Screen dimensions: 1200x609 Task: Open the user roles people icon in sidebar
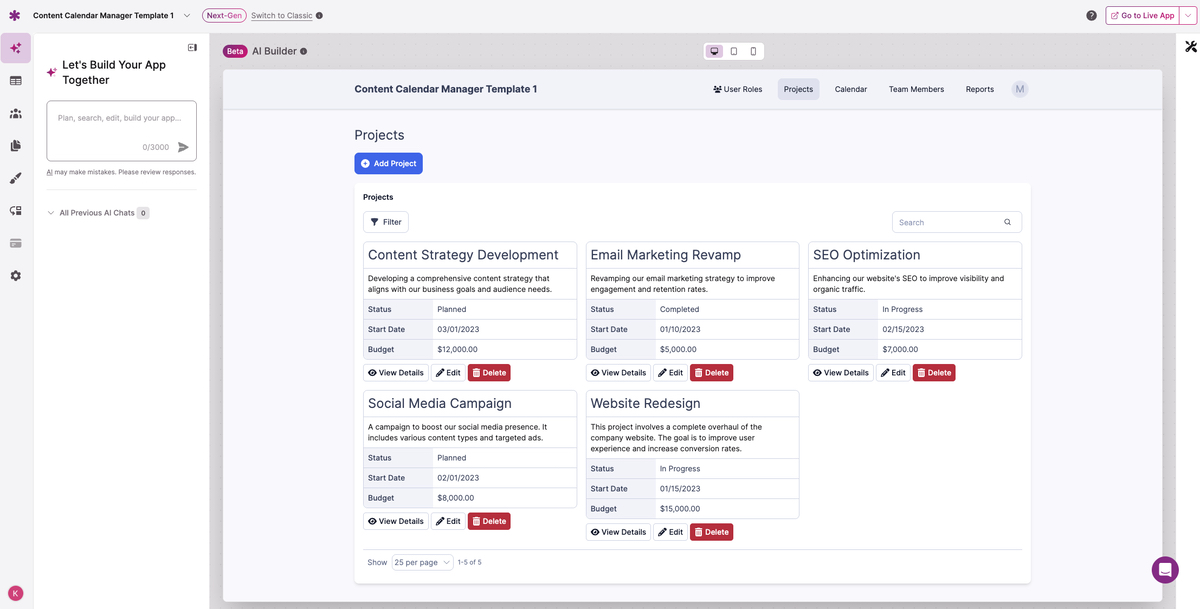click(16, 113)
